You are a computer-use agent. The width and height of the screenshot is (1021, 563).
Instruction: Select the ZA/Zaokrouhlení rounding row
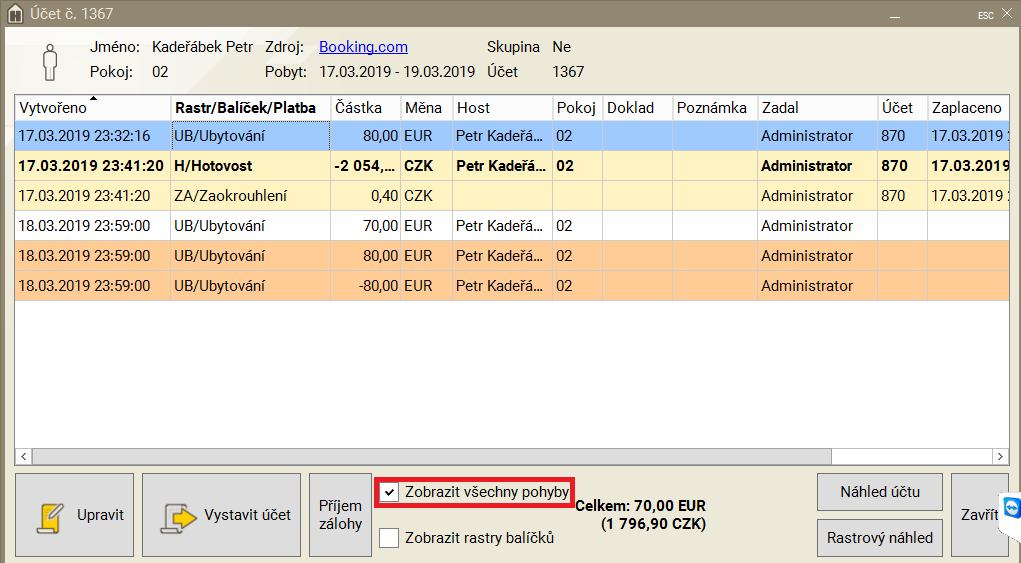[x=250, y=196]
